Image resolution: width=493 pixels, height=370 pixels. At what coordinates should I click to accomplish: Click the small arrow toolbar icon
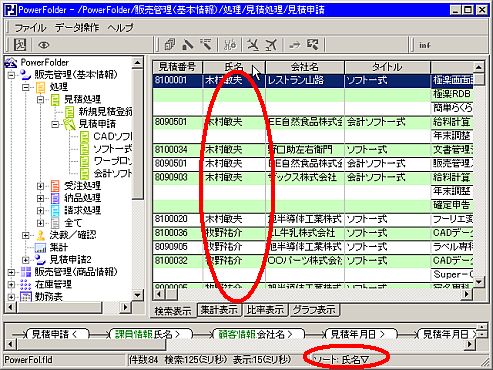pyautogui.click(x=295, y=44)
